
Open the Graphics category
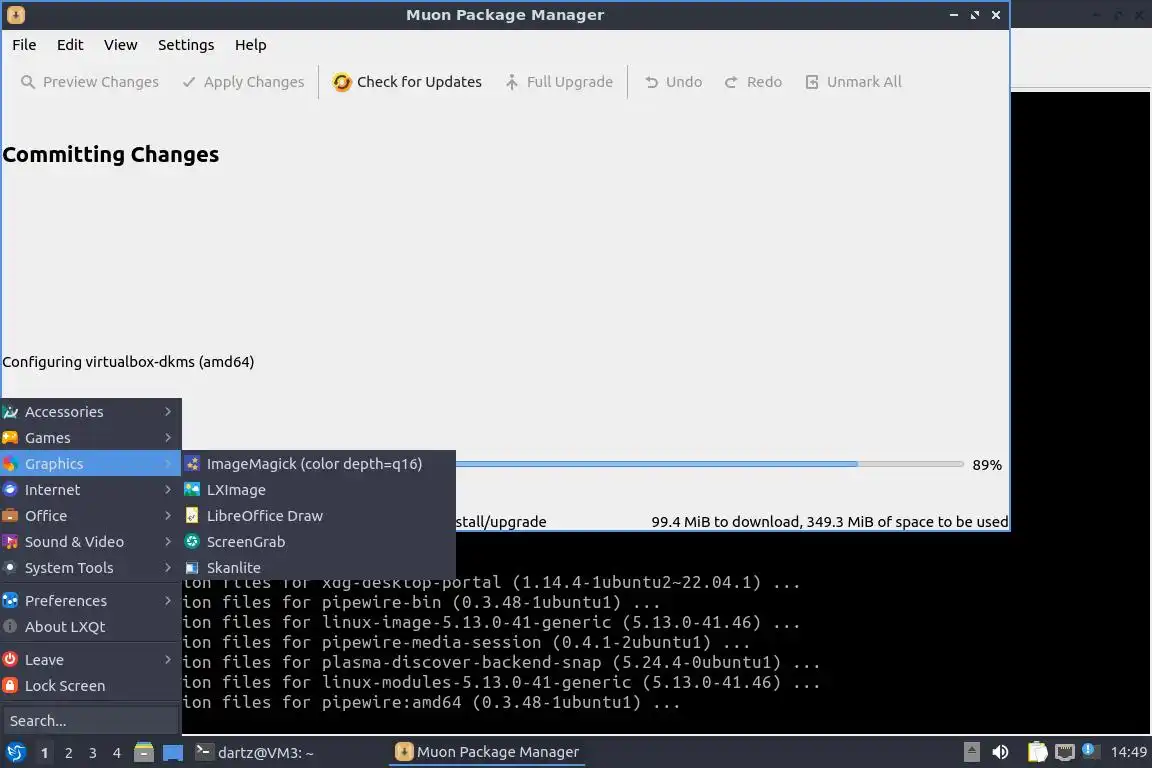click(x=90, y=464)
